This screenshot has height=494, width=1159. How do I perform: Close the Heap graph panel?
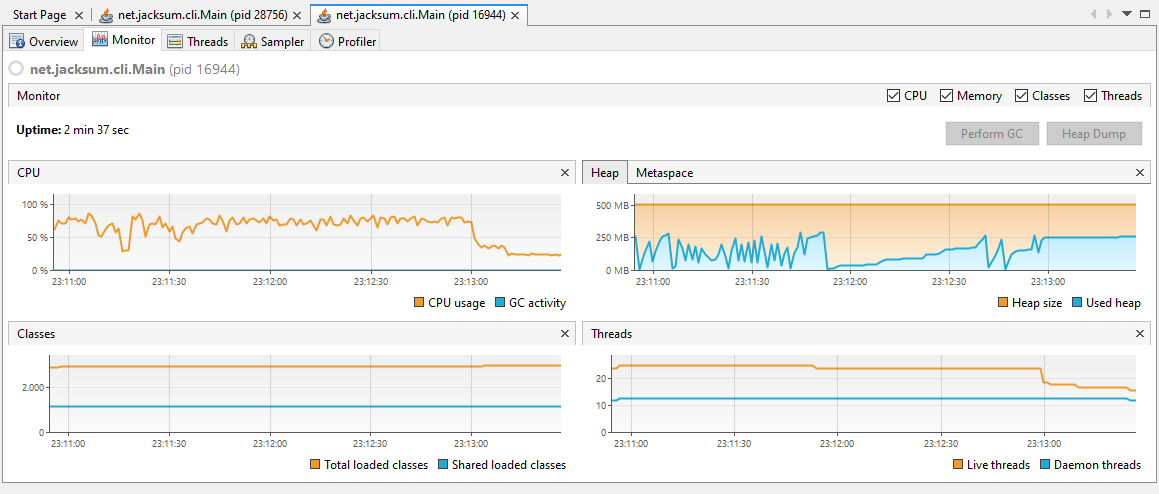[1140, 172]
